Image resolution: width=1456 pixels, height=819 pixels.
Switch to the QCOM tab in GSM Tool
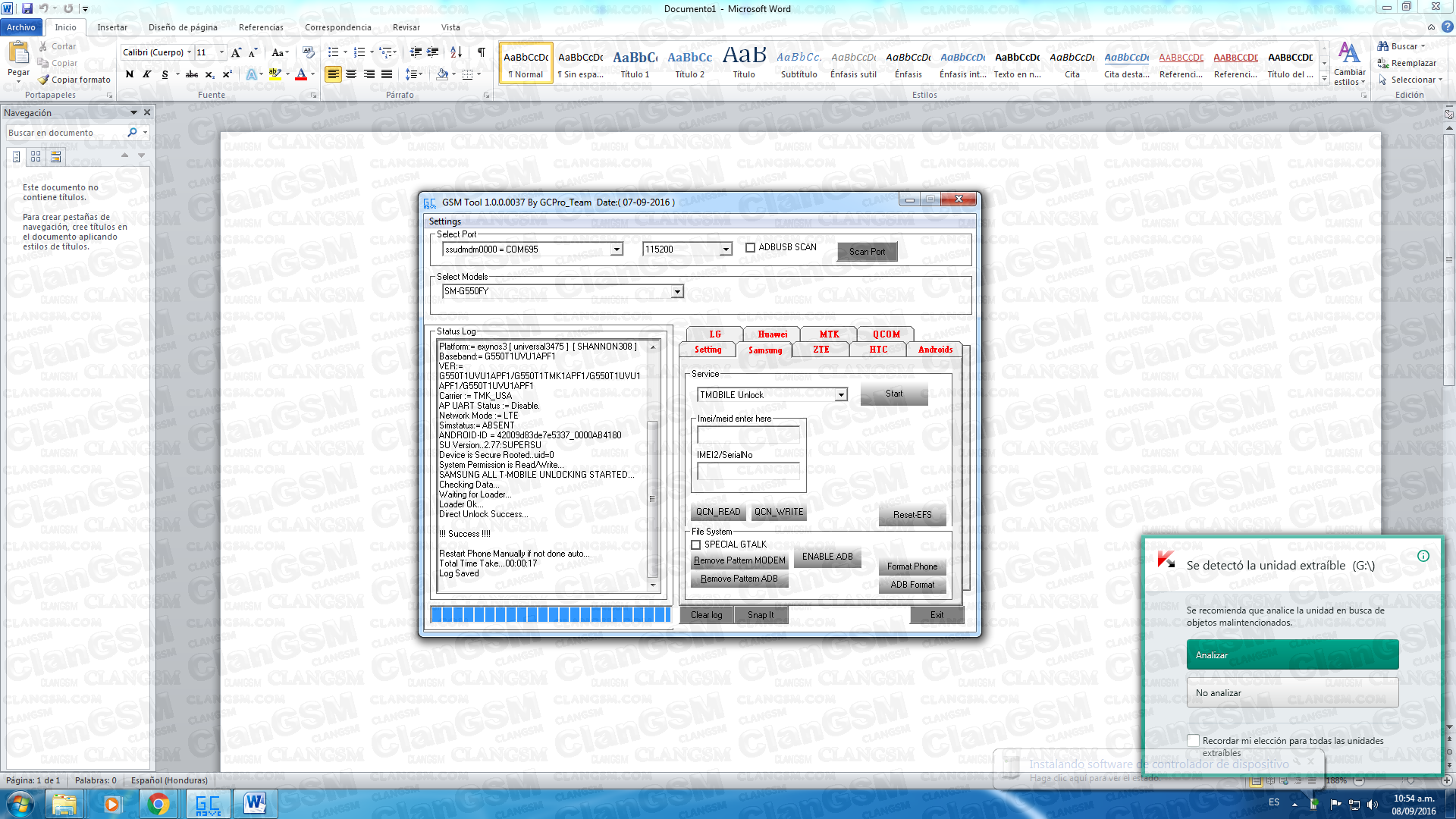pos(886,334)
